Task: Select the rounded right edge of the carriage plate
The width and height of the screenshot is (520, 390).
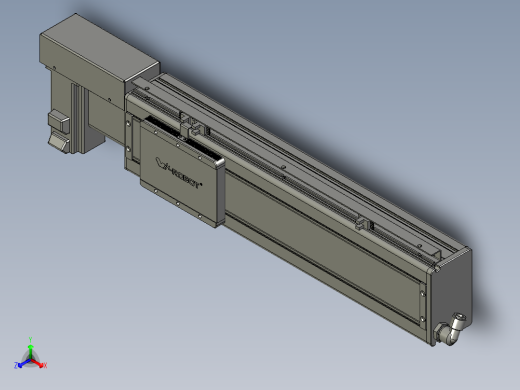Action: pyautogui.click(x=221, y=193)
